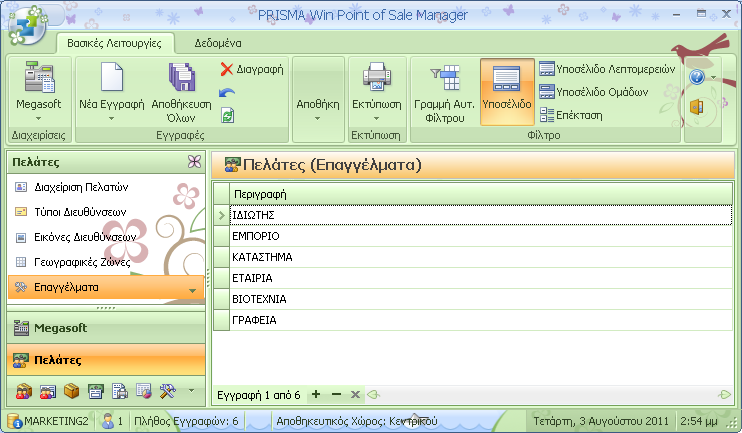Viewport: 742px width, 433px height.
Task: Click the cardboard box icon in bottom strip
Action: (71, 391)
